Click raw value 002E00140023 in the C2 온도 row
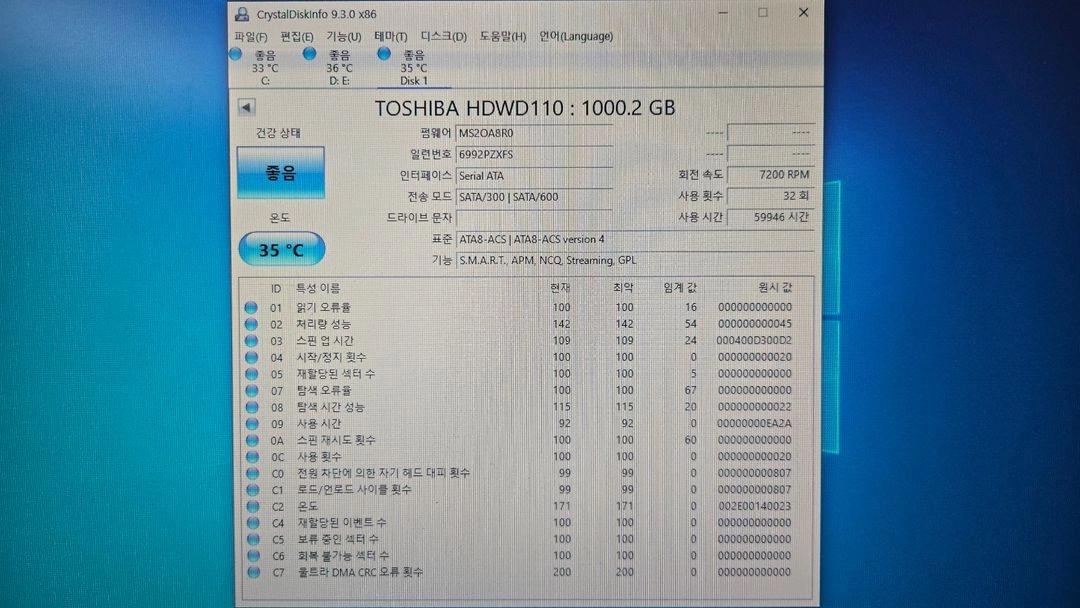The width and height of the screenshot is (1080, 608). (x=754, y=506)
